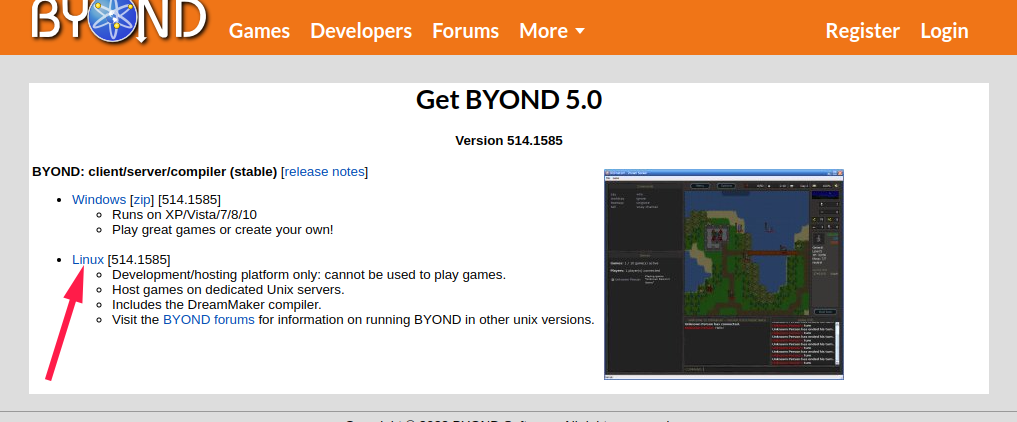Select the Version 514.1585 text
The height and width of the screenshot is (422, 1017).
pos(508,141)
